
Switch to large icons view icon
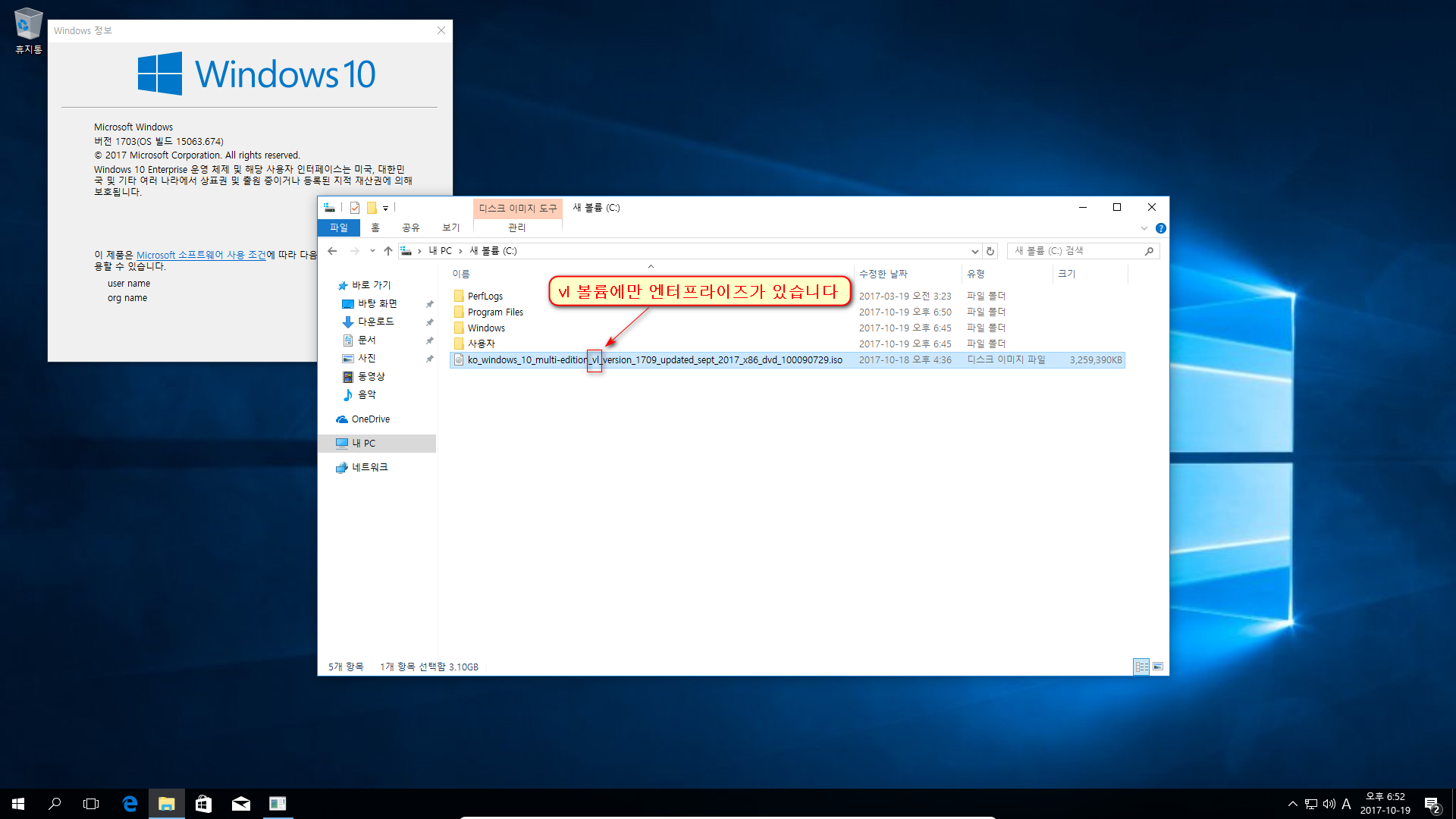pyautogui.click(x=1158, y=667)
